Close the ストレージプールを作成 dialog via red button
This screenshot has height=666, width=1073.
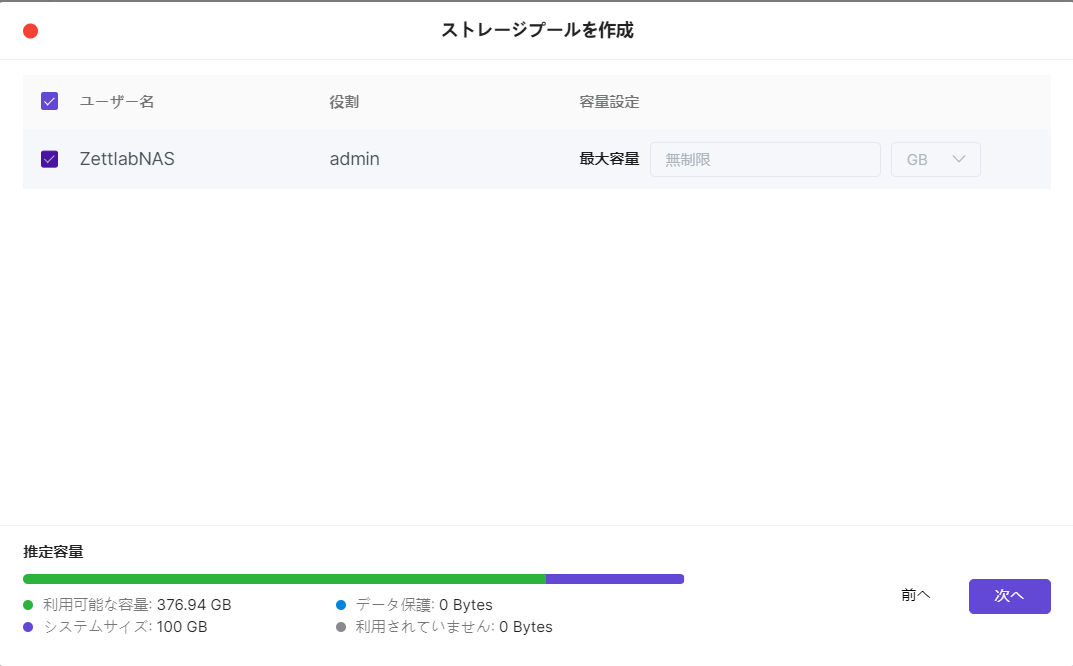[x=30, y=31]
